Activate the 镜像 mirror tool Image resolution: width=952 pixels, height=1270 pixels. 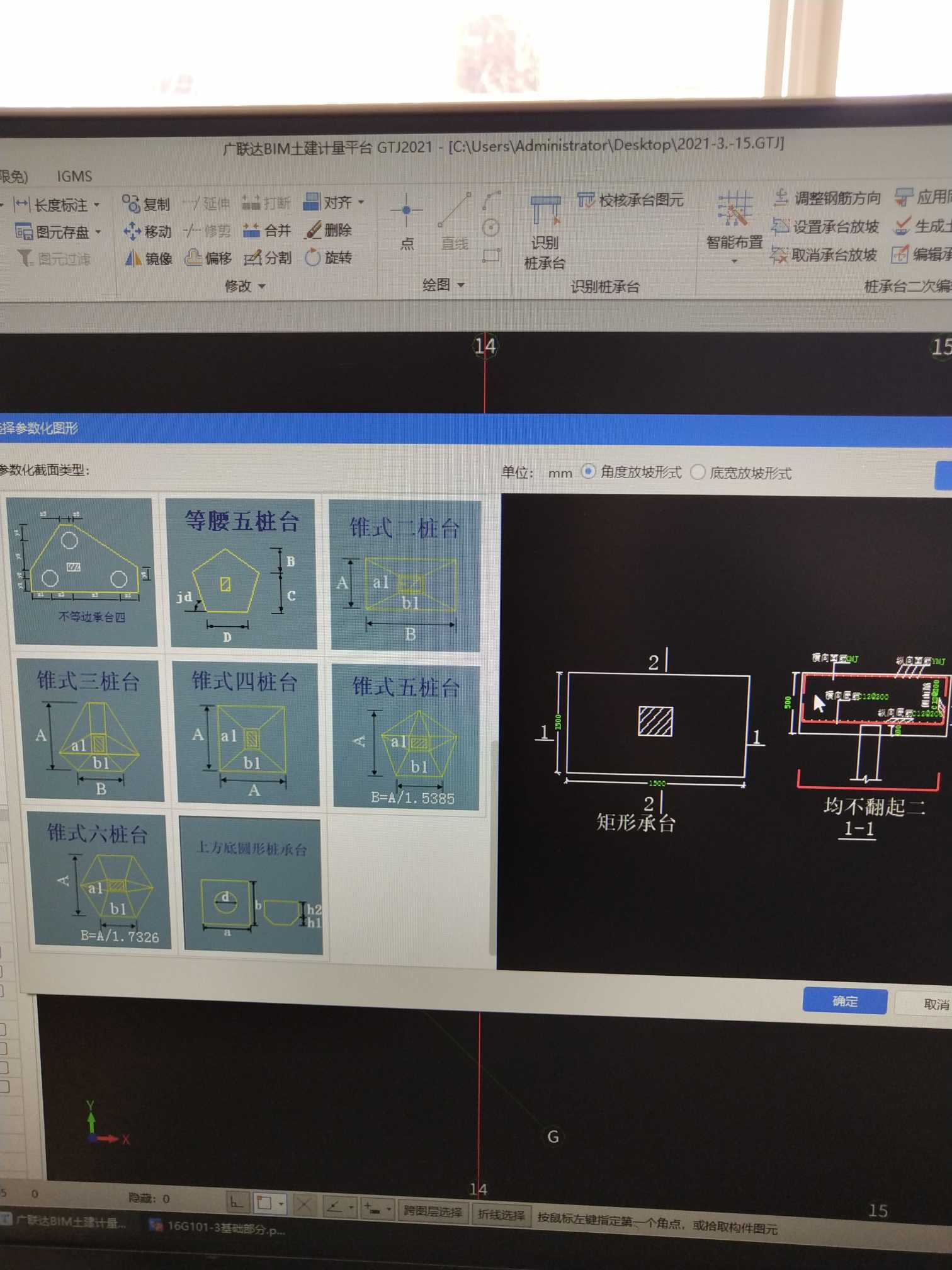click(149, 258)
